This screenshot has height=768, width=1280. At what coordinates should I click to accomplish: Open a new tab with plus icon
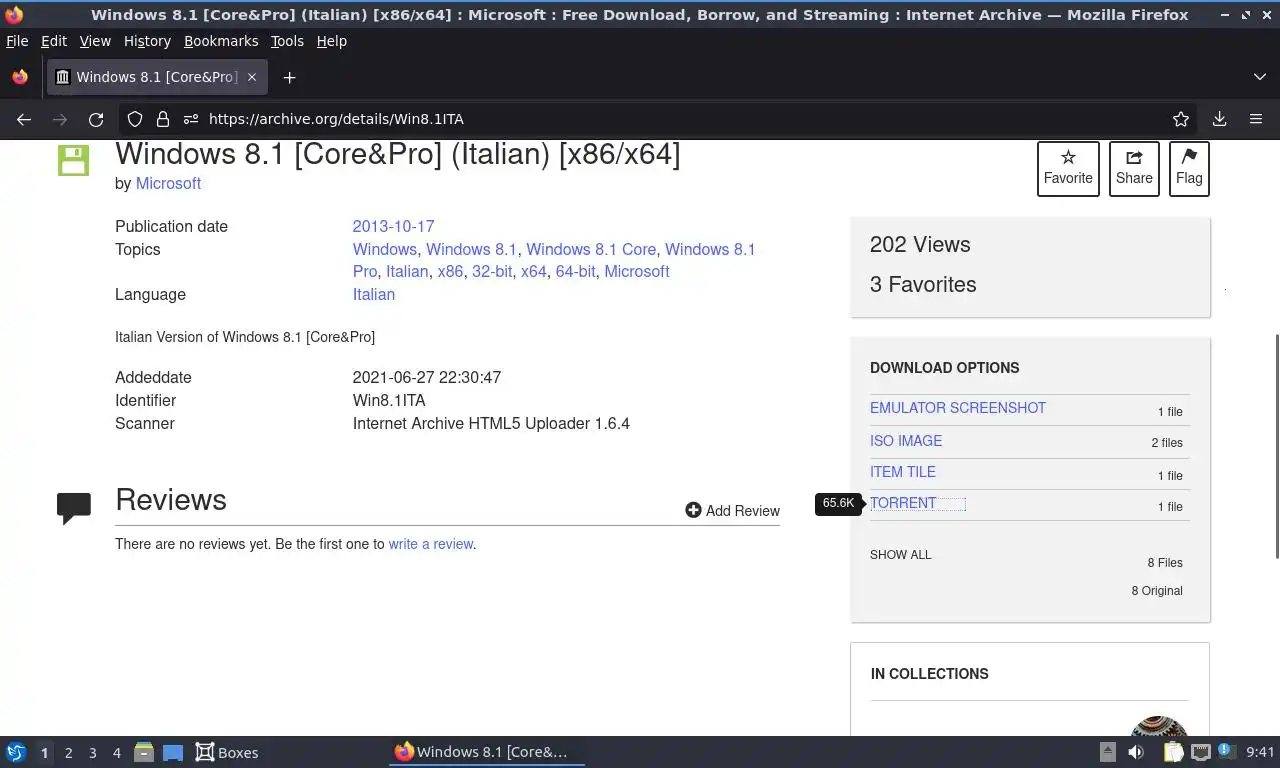tap(289, 77)
